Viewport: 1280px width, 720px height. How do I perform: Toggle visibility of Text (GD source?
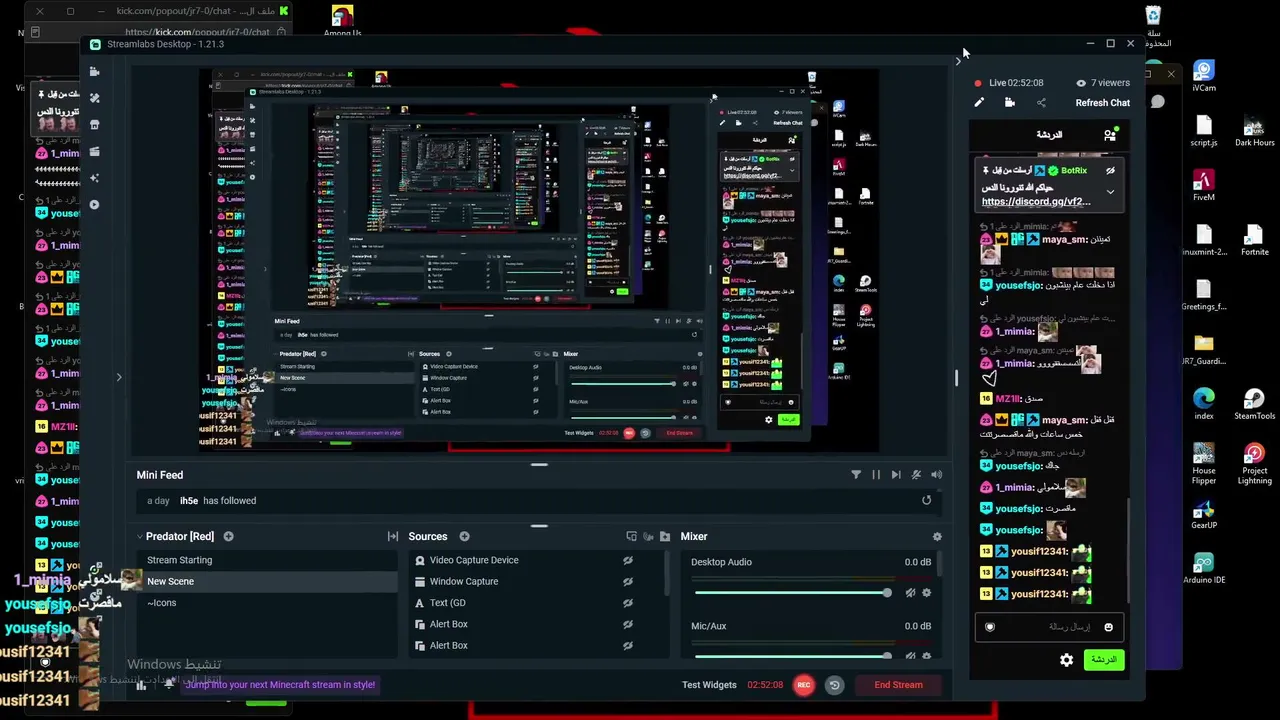tap(628, 603)
